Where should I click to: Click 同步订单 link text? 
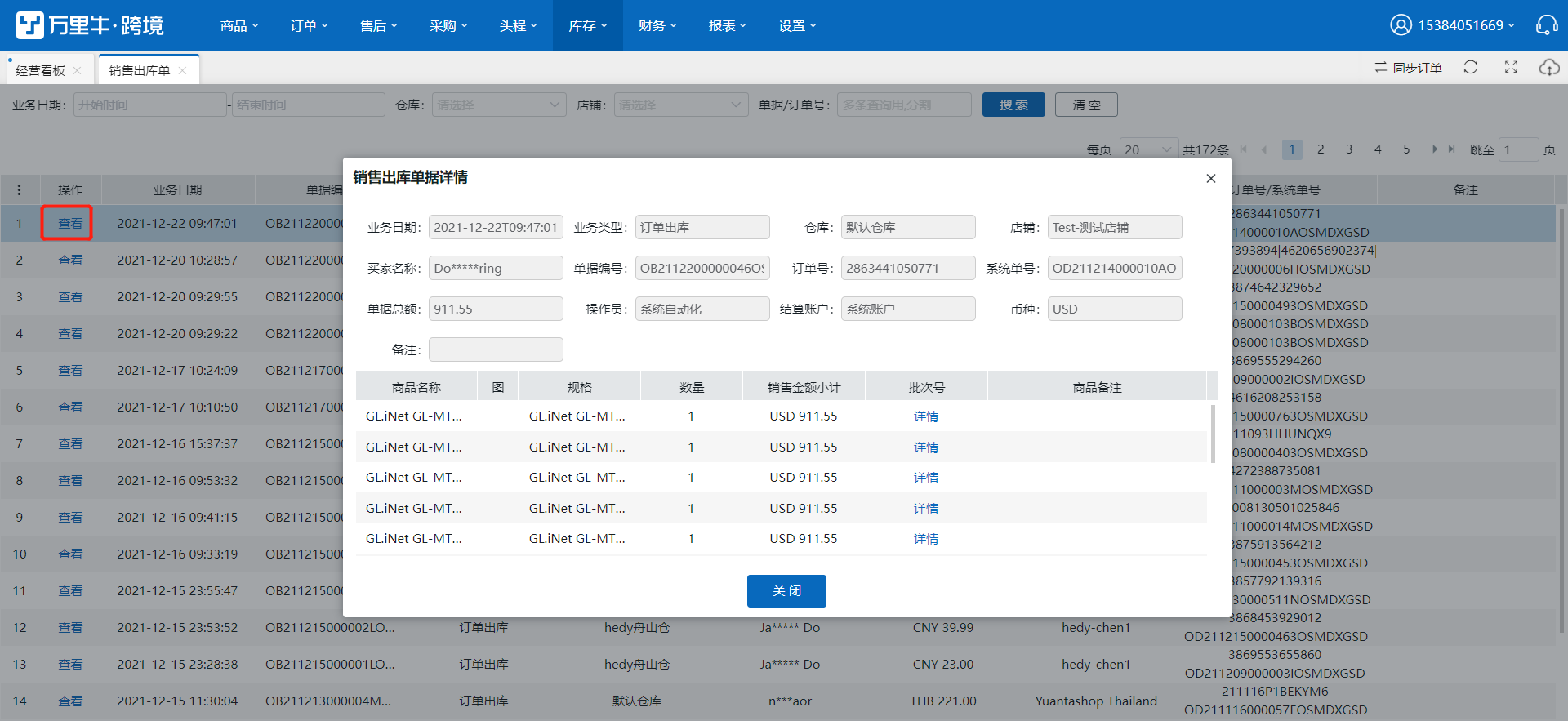pos(1417,68)
